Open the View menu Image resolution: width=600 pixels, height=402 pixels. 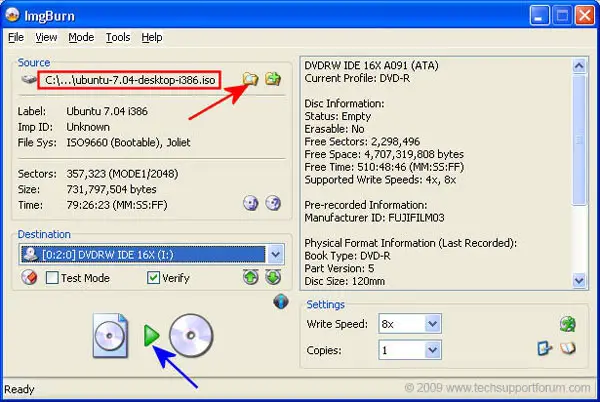pos(46,37)
